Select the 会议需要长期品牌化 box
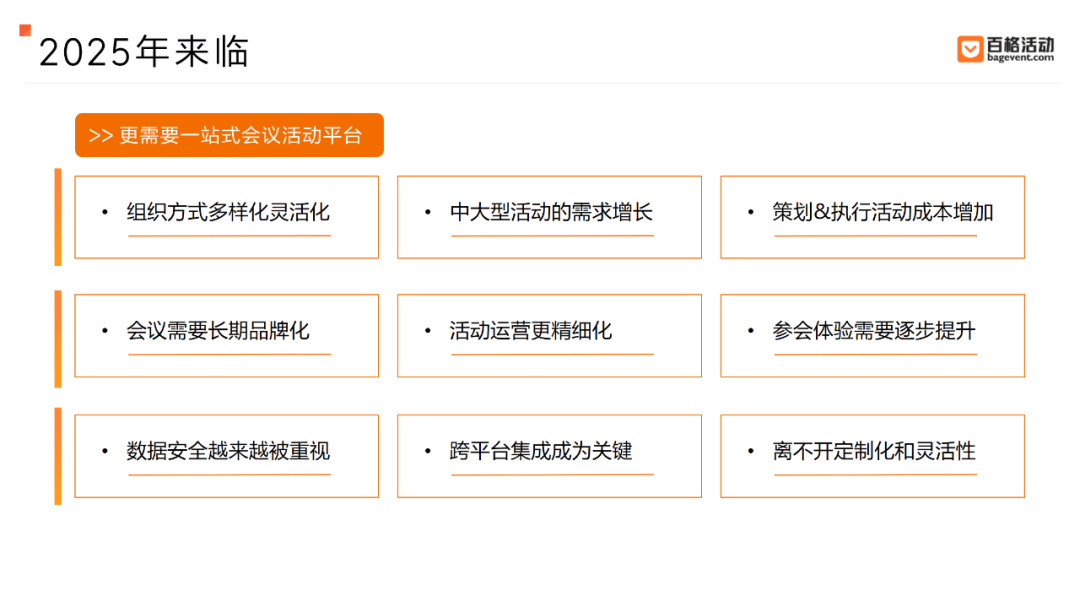The image size is (1080, 591). [x=227, y=335]
